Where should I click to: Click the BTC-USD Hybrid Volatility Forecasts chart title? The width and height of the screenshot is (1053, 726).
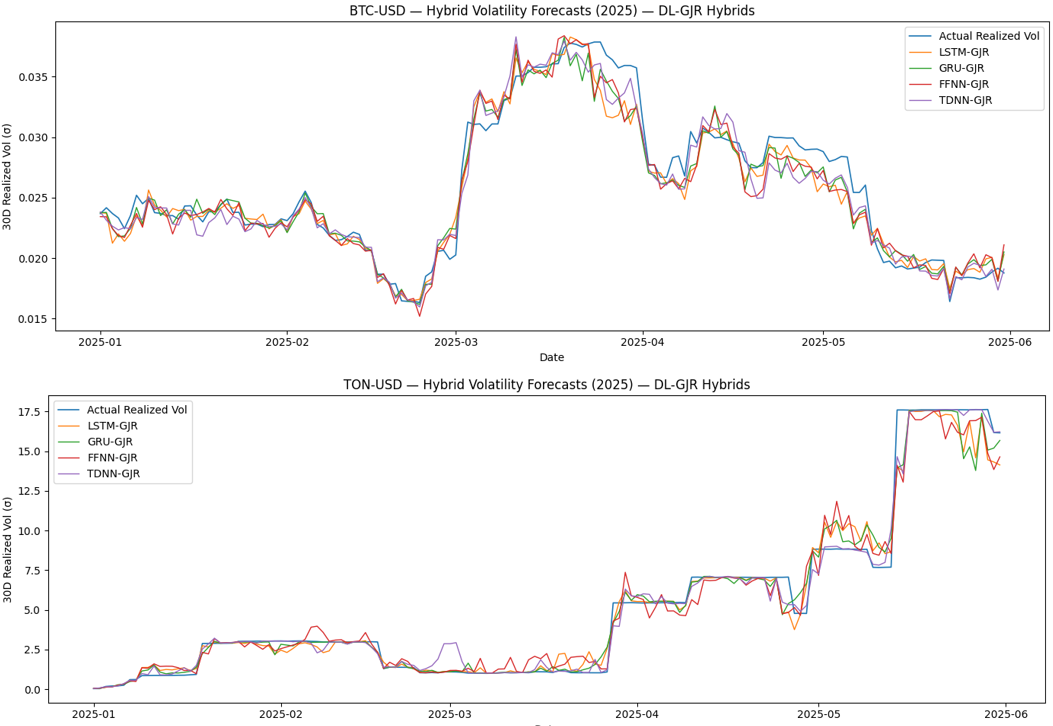point(551,11)
